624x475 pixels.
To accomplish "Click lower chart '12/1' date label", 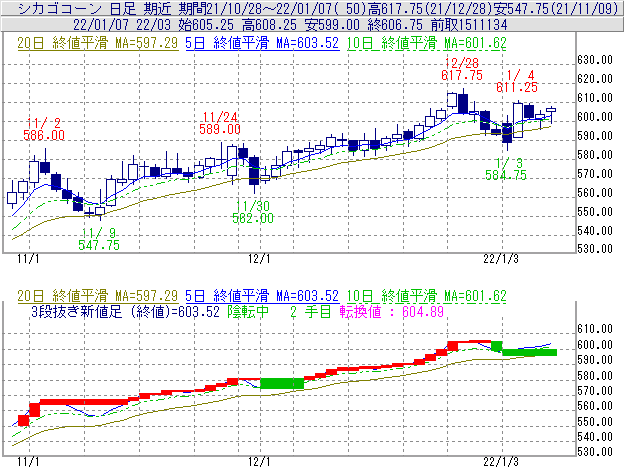I will pos(259,462).
